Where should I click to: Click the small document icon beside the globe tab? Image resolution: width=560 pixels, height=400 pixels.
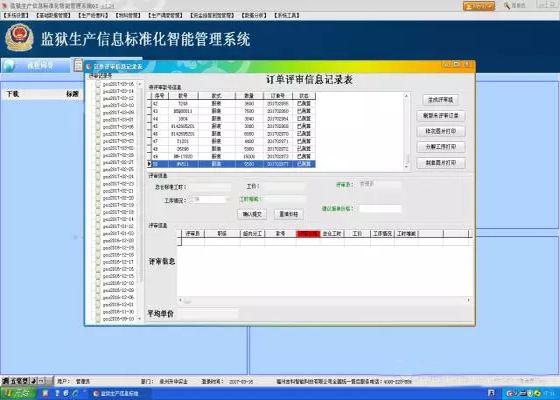pyautogui.click(x=78, y=65)
